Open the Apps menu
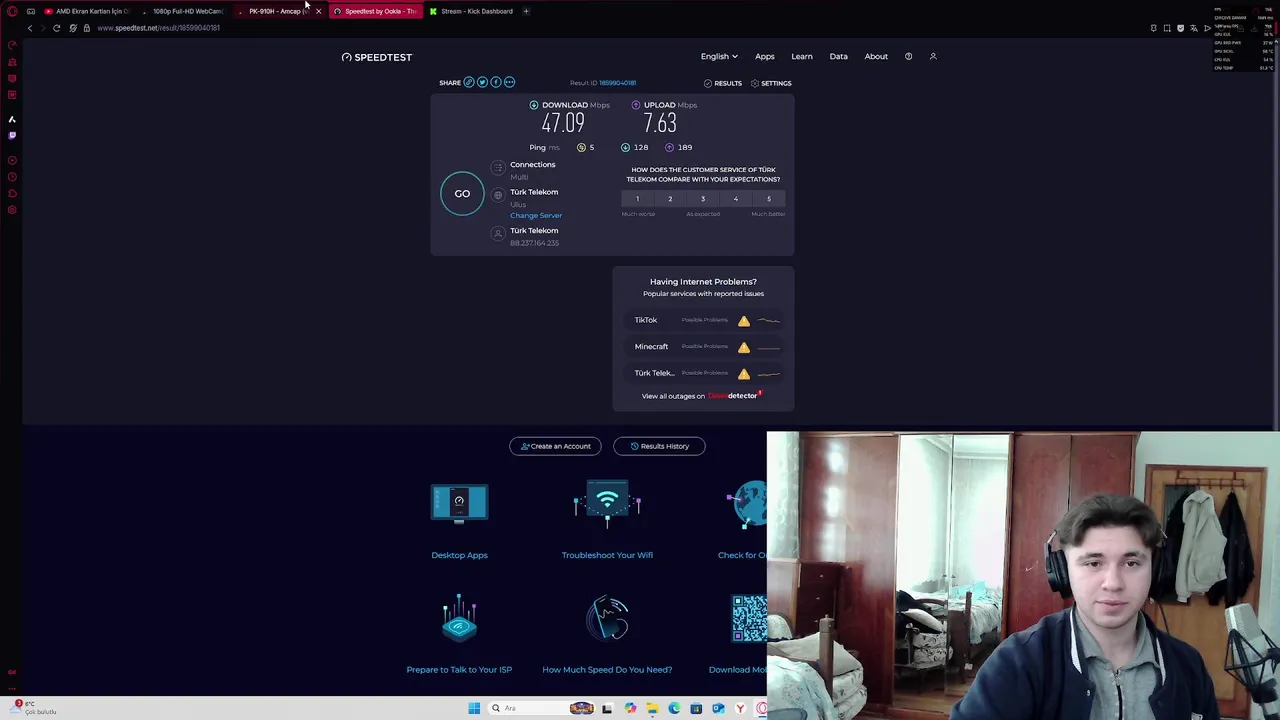This screenshot has width=1280, height=720. click(765, 57)
